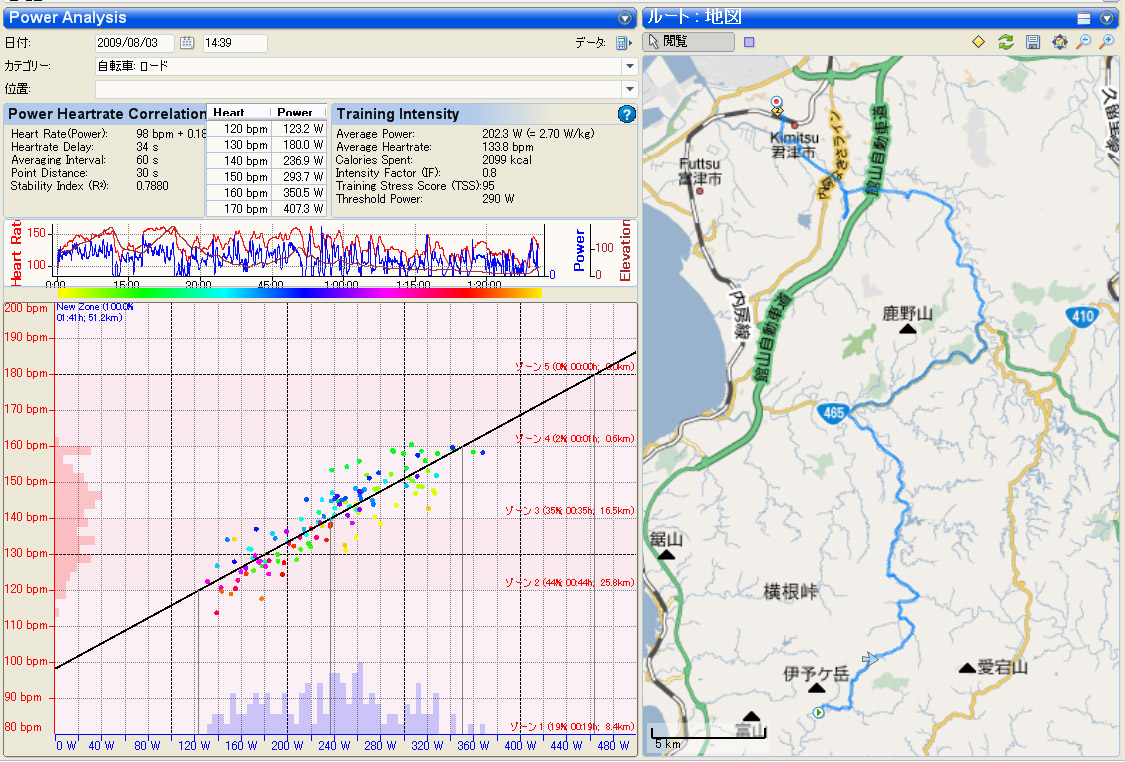Click the Averaging Interval value 60 s
1125x762 pixels.
[x=147, y=160]
